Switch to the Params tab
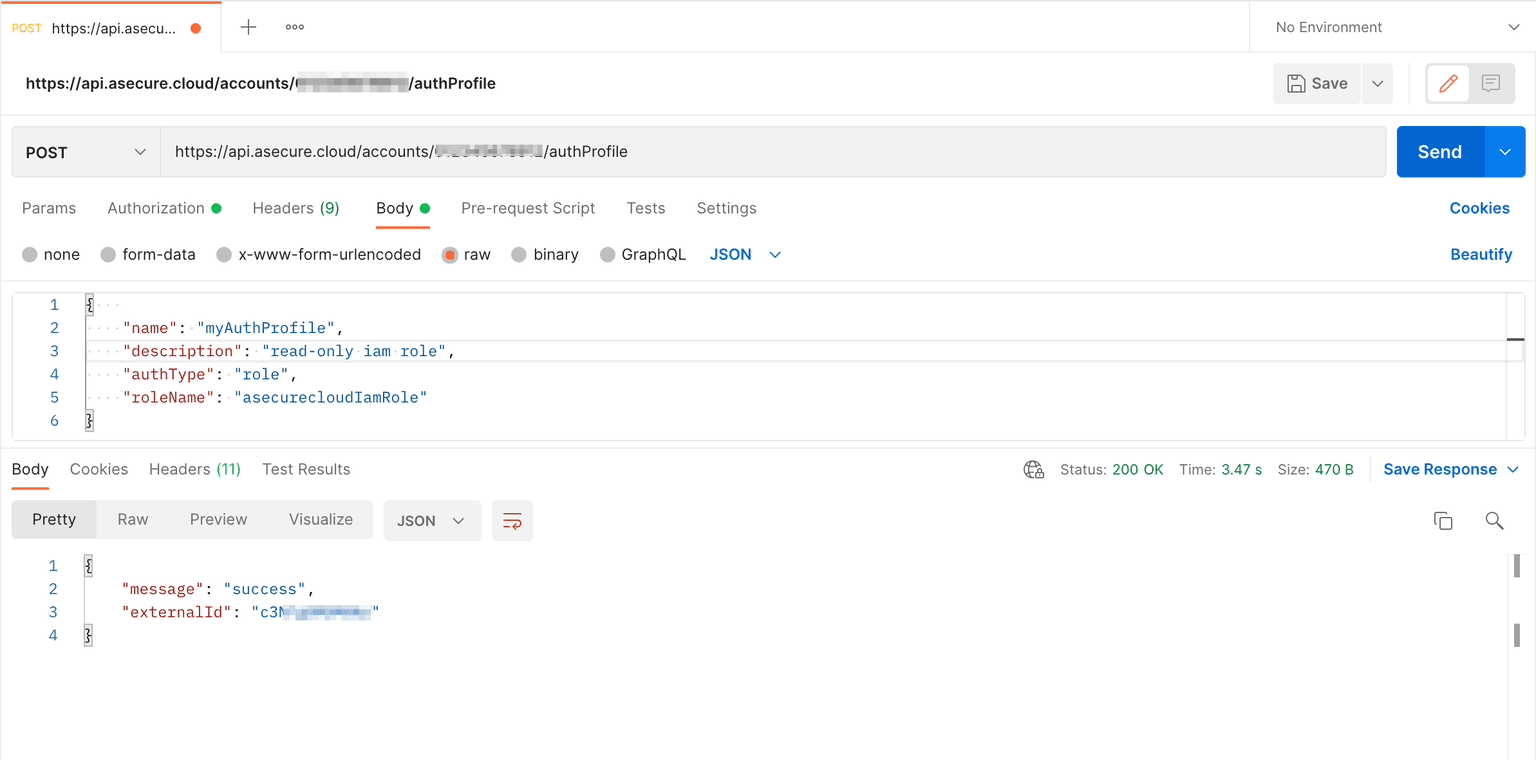 tap(49, 208)
